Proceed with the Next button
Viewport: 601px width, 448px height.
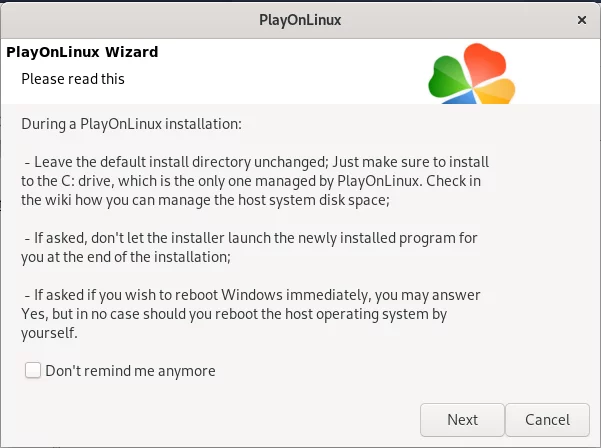(462, 420)
